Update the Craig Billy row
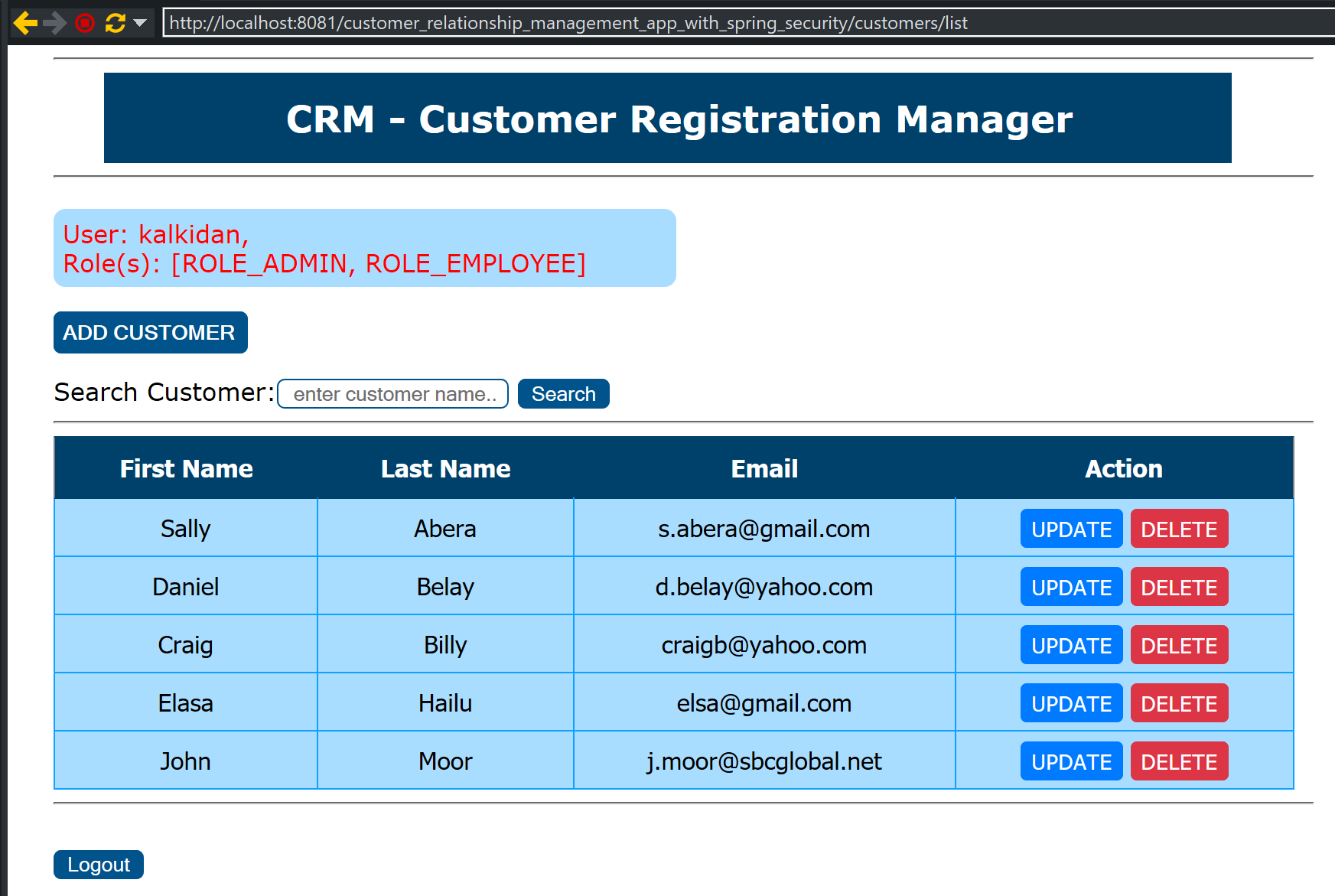The height and width of the screenshot is (896, 1335). (1071, 645)
